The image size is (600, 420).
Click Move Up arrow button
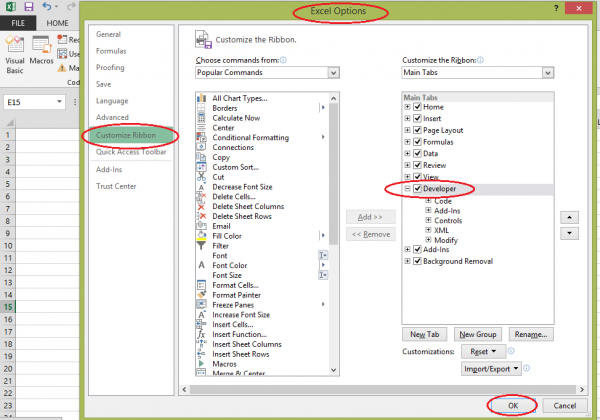click(569, 217)
